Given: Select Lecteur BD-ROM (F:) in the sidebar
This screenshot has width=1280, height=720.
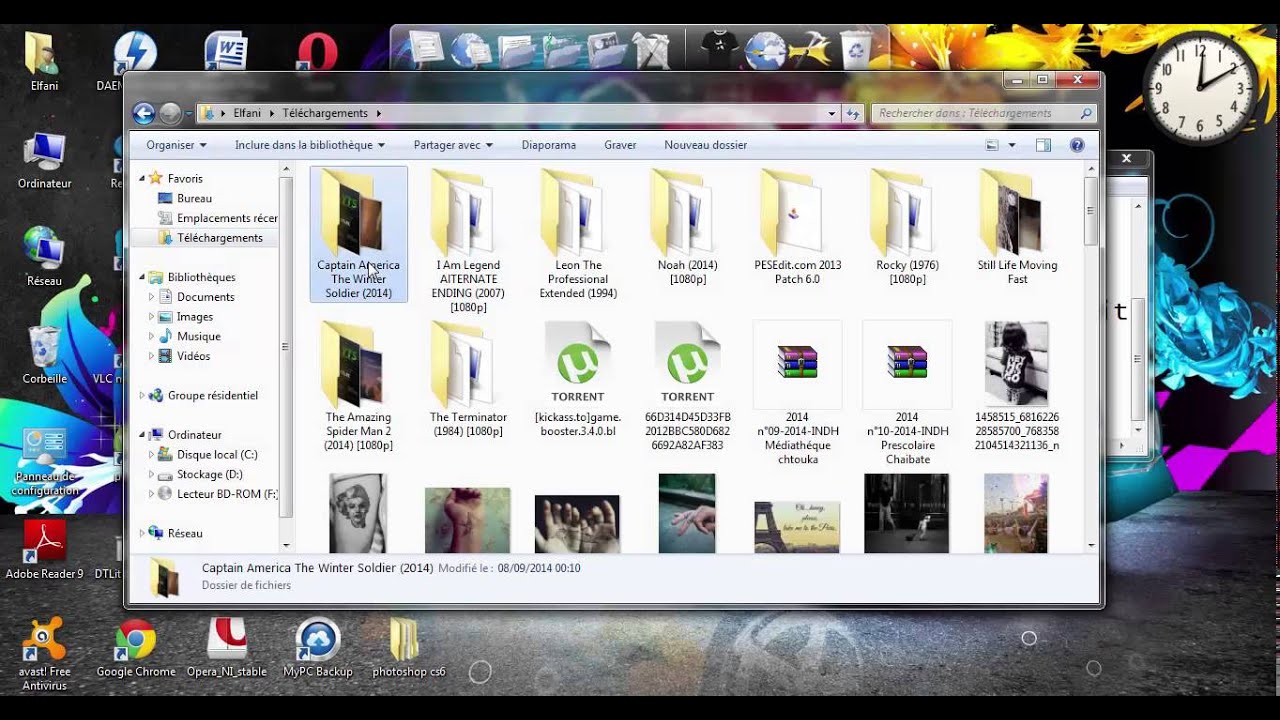Looking at the screenshot, I should point(217,494).
